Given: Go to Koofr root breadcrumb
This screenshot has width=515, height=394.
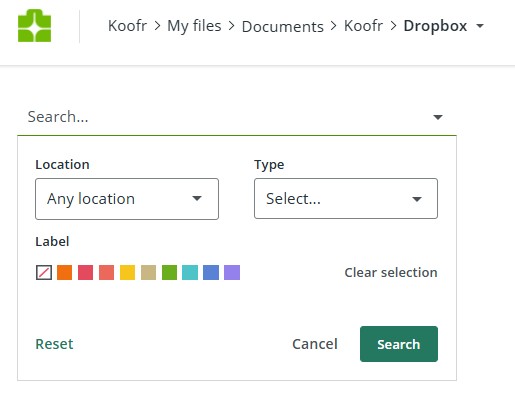Looking at the screenshot, I should [127, 26].
